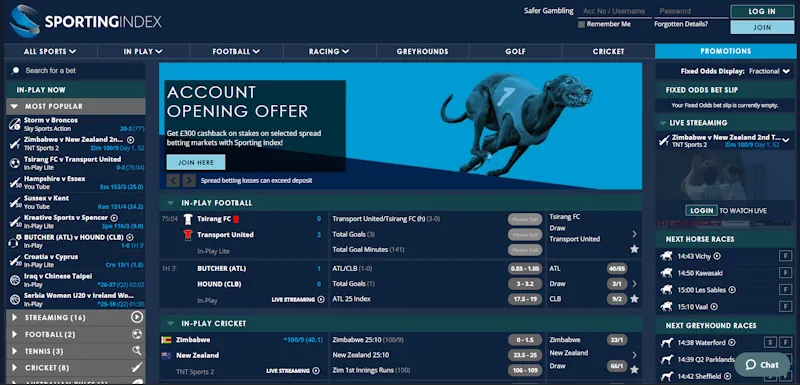Click the basketball icon beside Iraq v Chinese Taipei
Viewport: 800px width, 385px height.
15,280
